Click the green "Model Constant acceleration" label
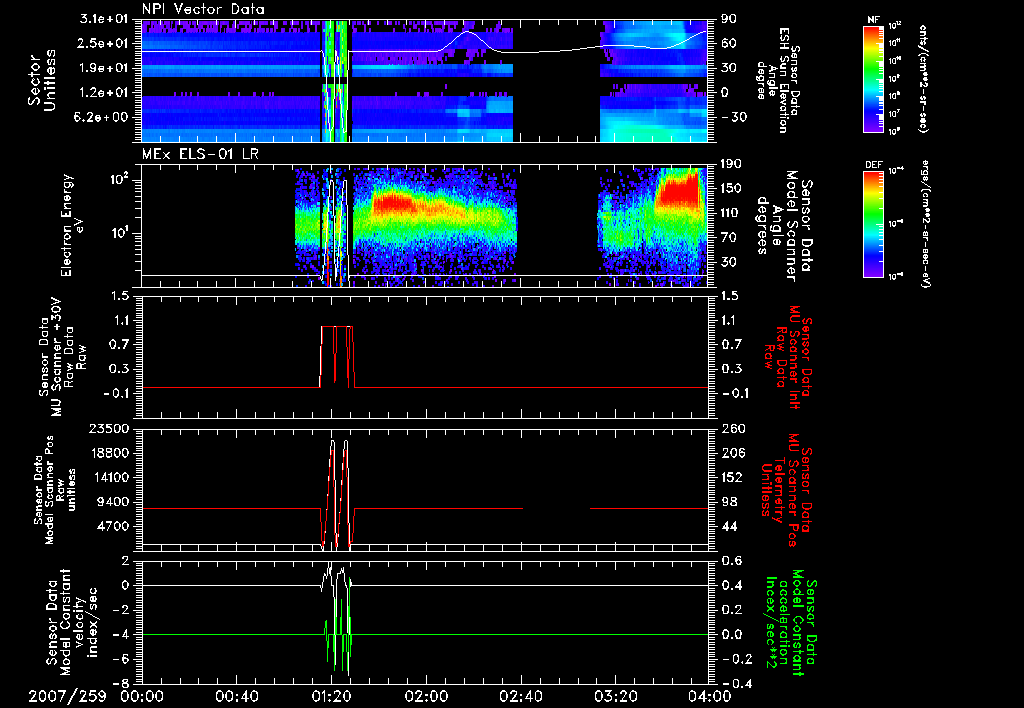The height and width of the screenshot is (708, 1024). 790,622
